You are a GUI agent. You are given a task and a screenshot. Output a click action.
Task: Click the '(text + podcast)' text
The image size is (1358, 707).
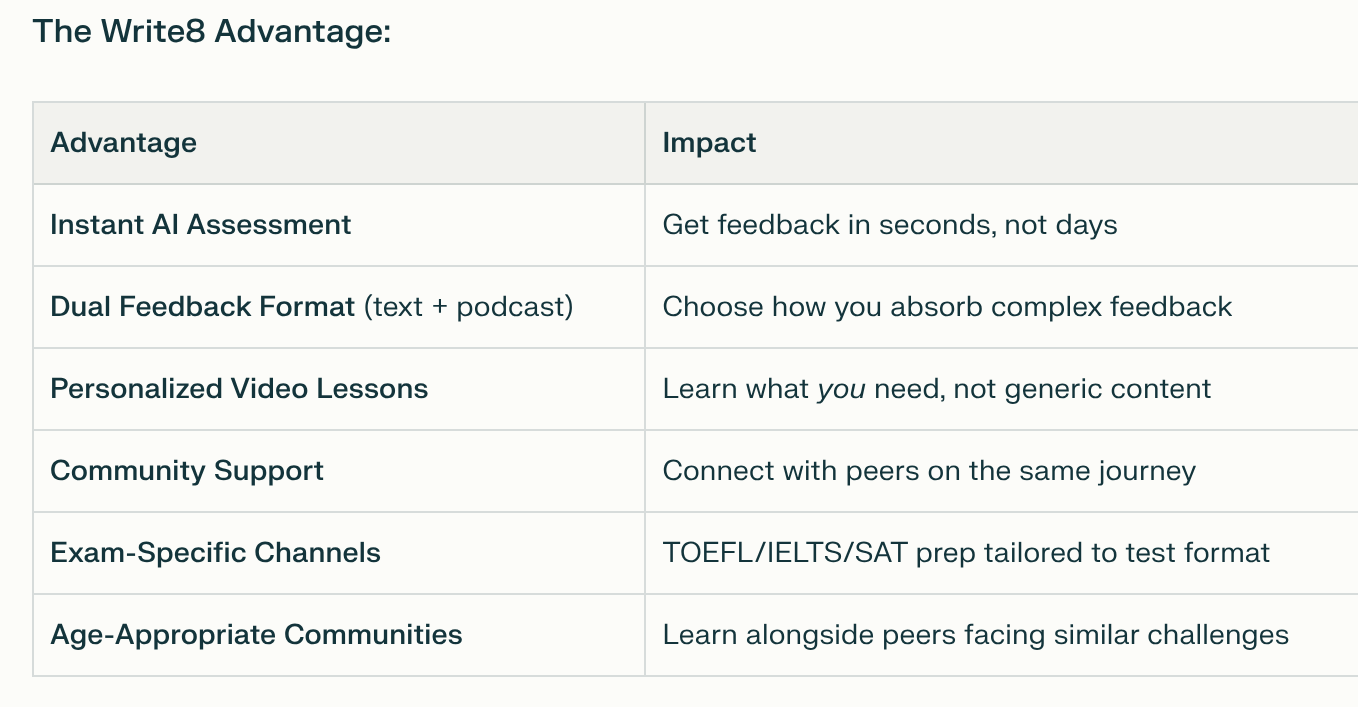tap(469, 306)
